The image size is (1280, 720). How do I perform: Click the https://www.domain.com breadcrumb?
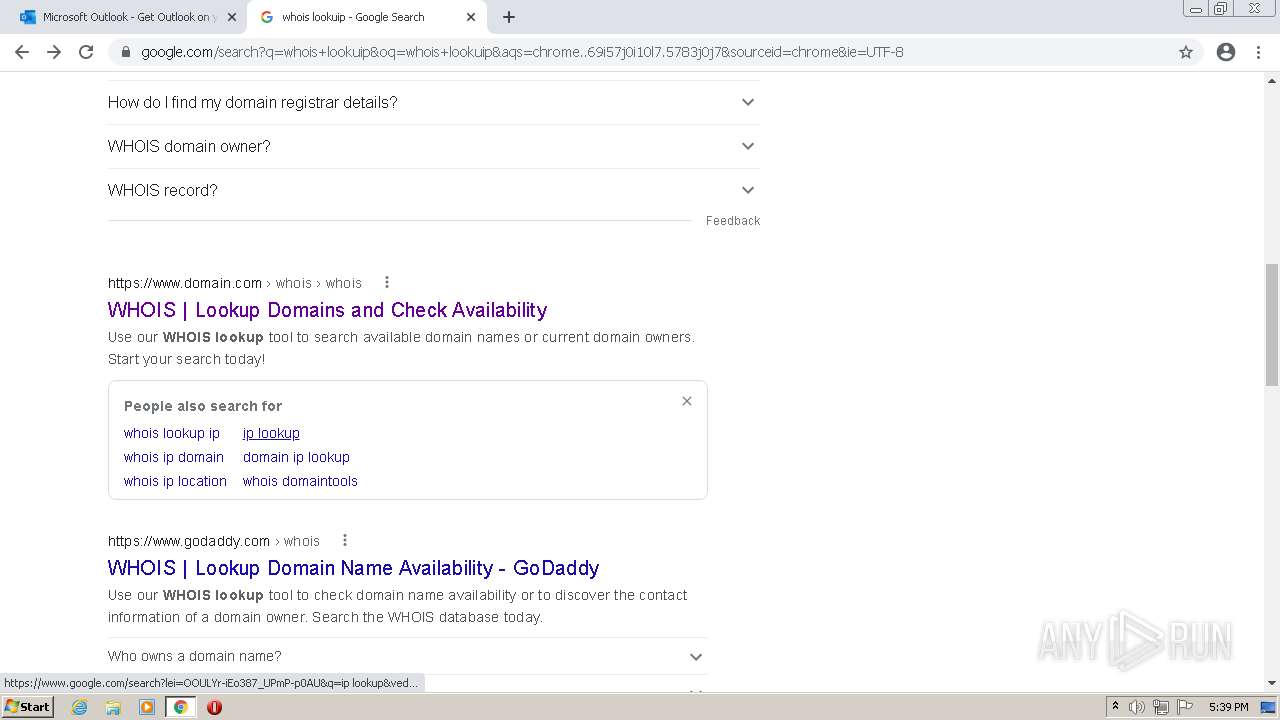point(185,283)
